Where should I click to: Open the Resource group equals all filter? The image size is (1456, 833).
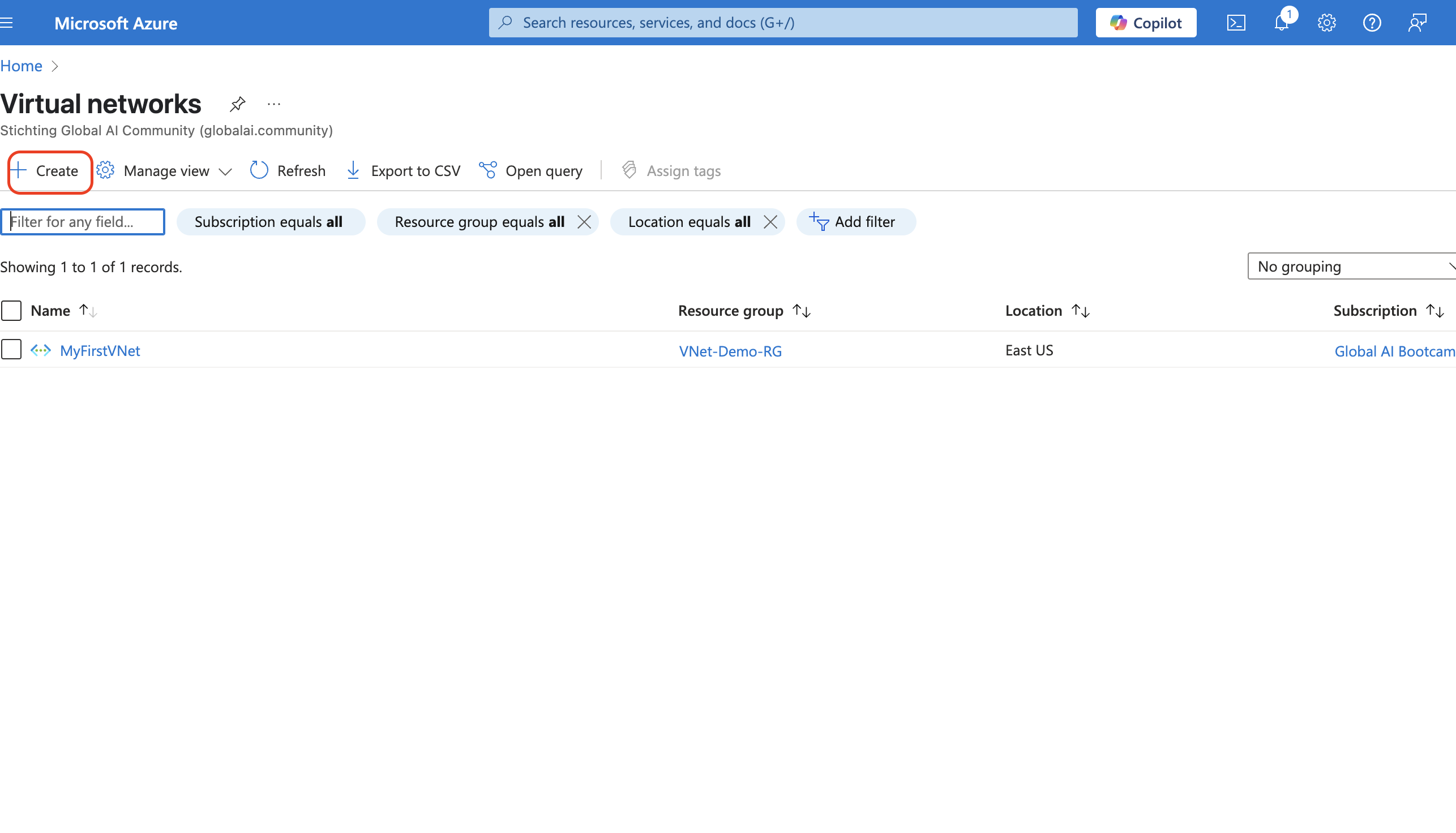tap(479, 222)
